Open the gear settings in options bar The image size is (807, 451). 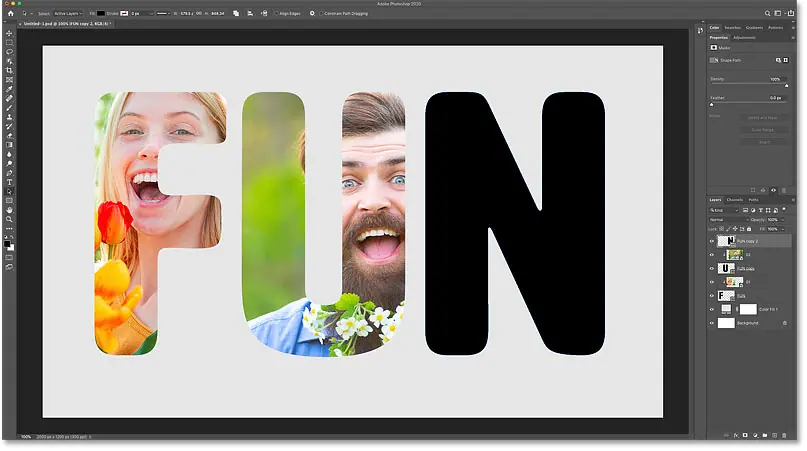click(312, 13)
